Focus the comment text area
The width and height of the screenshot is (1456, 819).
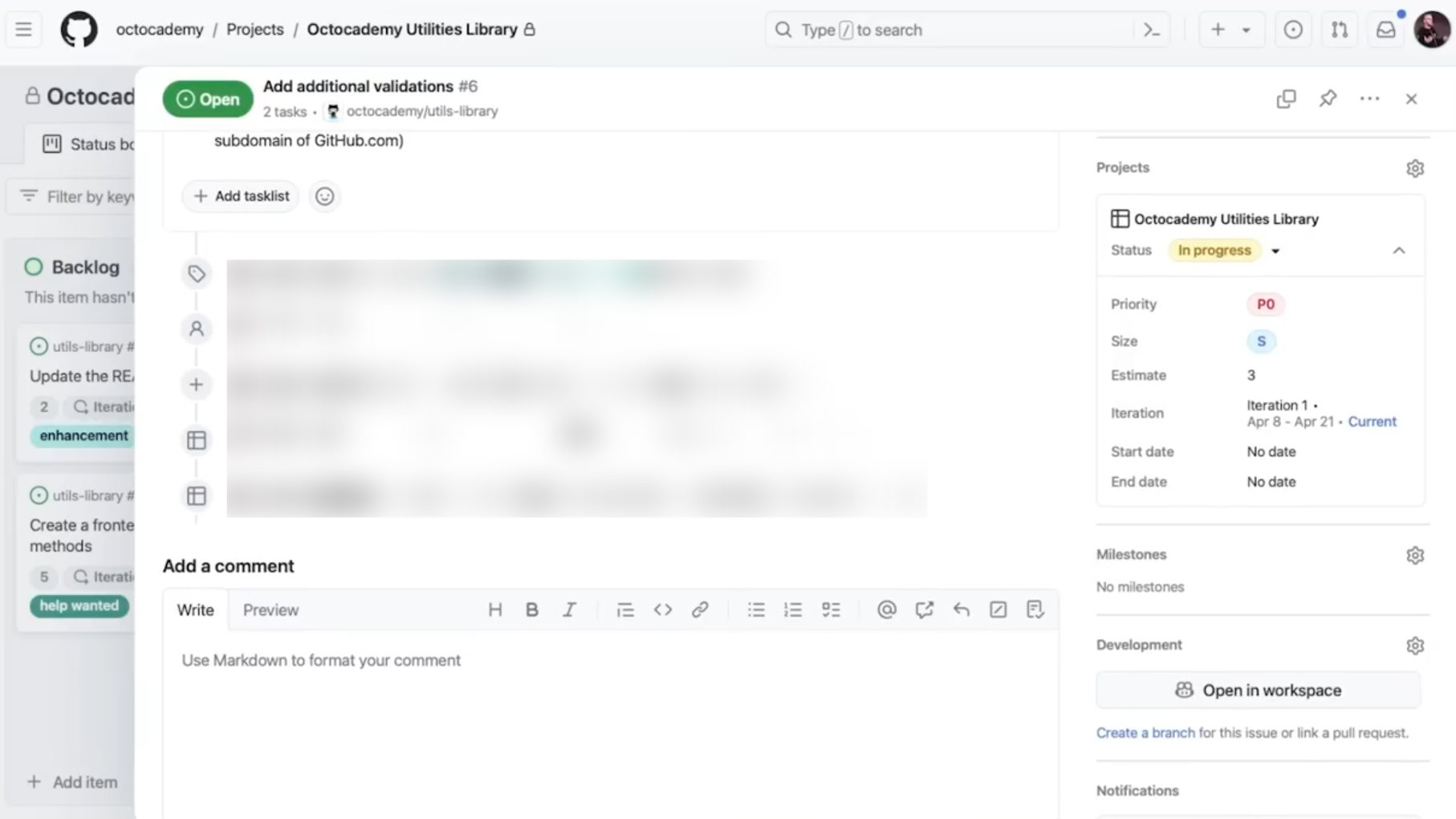pos(611,724)
